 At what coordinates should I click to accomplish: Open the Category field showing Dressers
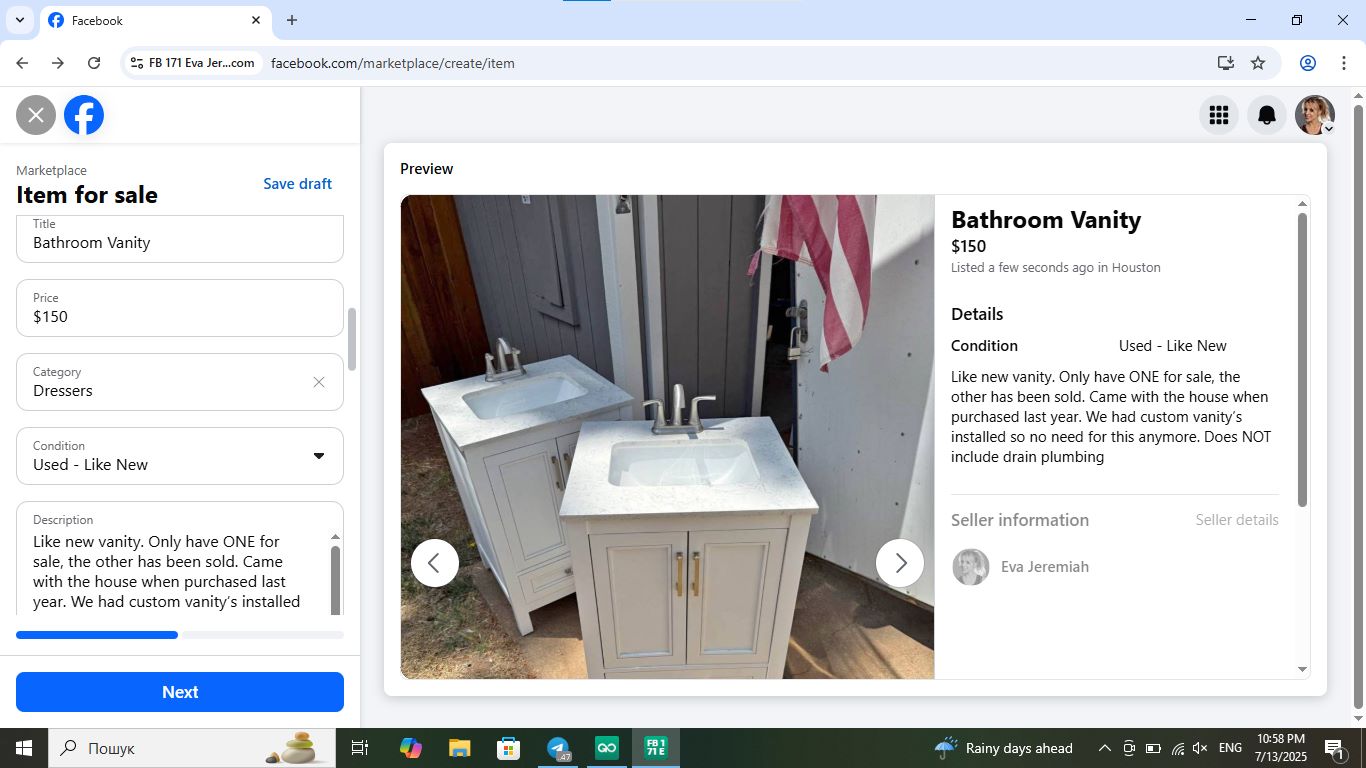pos(180,382)
